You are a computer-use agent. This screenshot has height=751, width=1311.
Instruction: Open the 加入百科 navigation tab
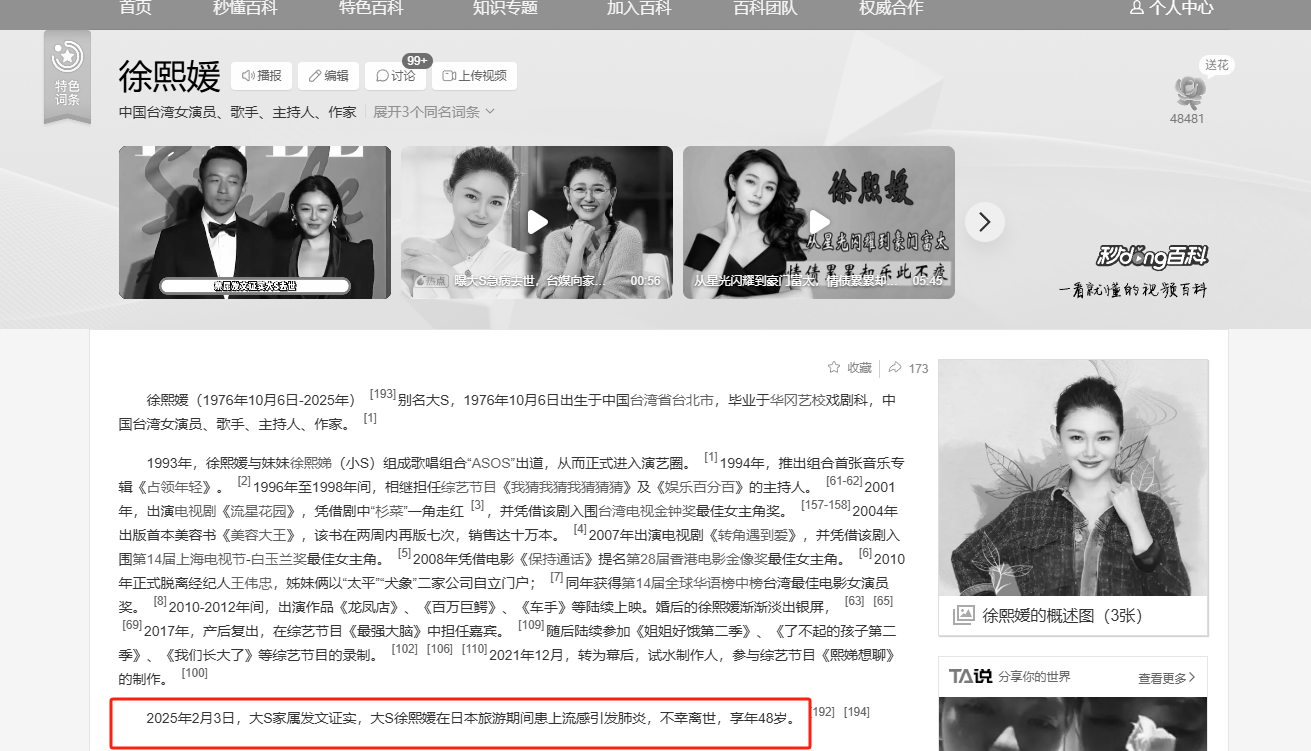click(639, 8)
